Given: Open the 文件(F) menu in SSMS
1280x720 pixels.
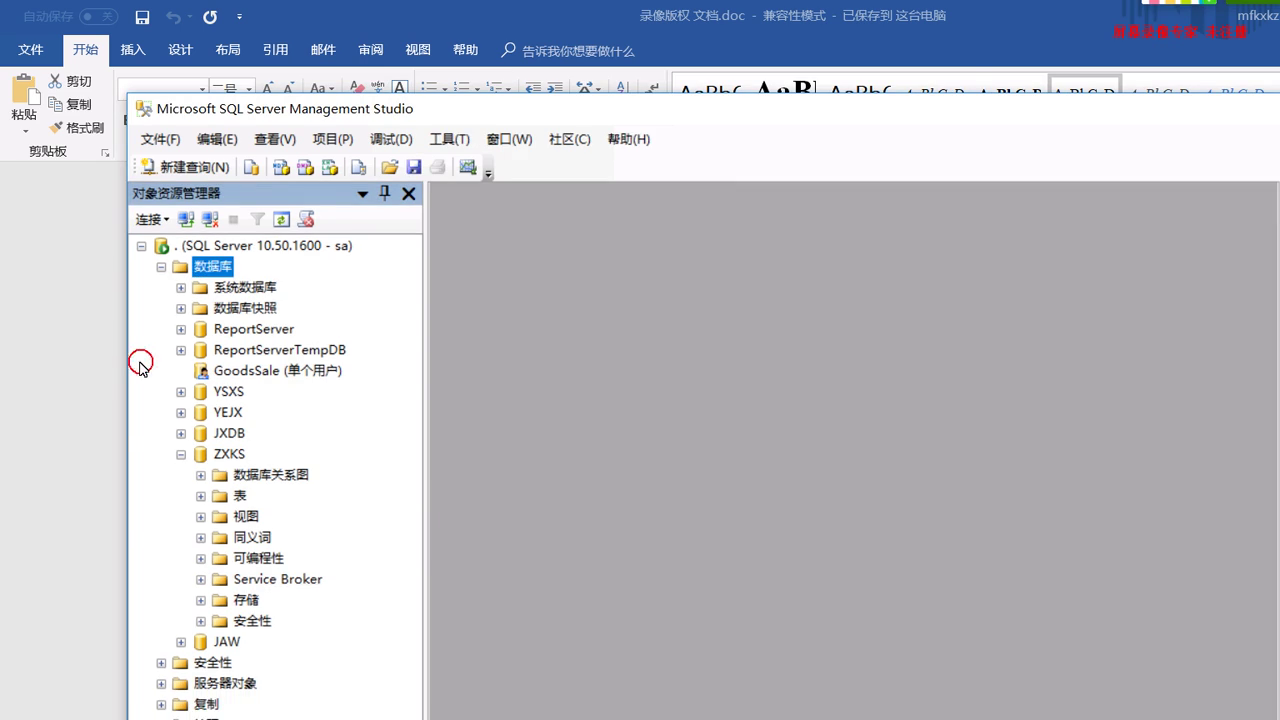Looking at the screenshot, I should [x=160, y=139].
